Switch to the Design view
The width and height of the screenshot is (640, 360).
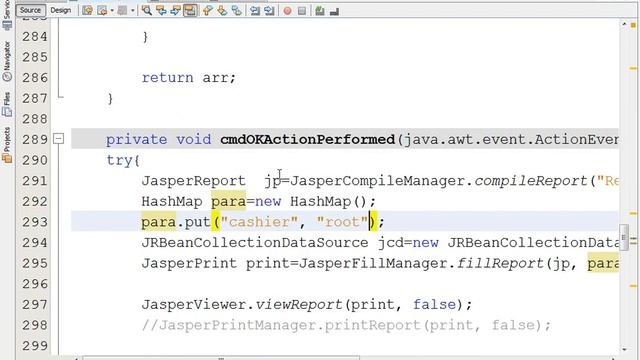pyautogui.click(x=60, y=10)
